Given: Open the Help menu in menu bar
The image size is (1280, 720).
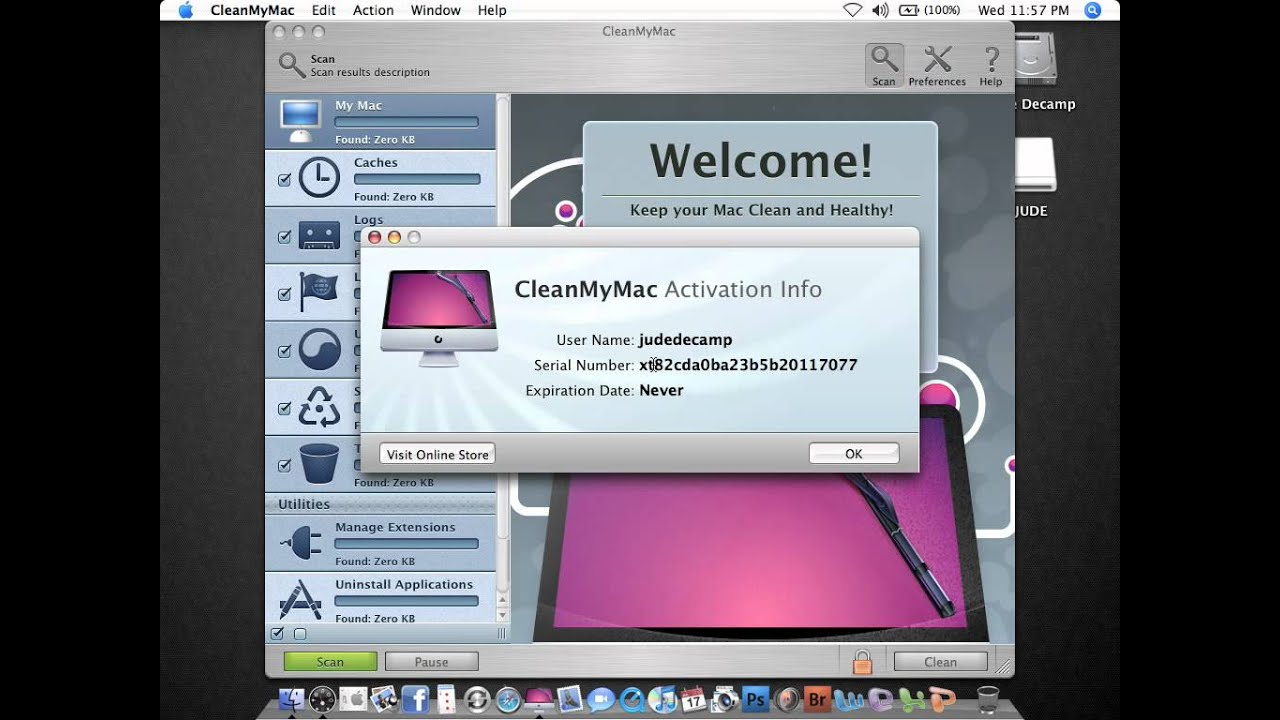Looking at the screenshot, I should pyautogui.click(x=492, y=10).
